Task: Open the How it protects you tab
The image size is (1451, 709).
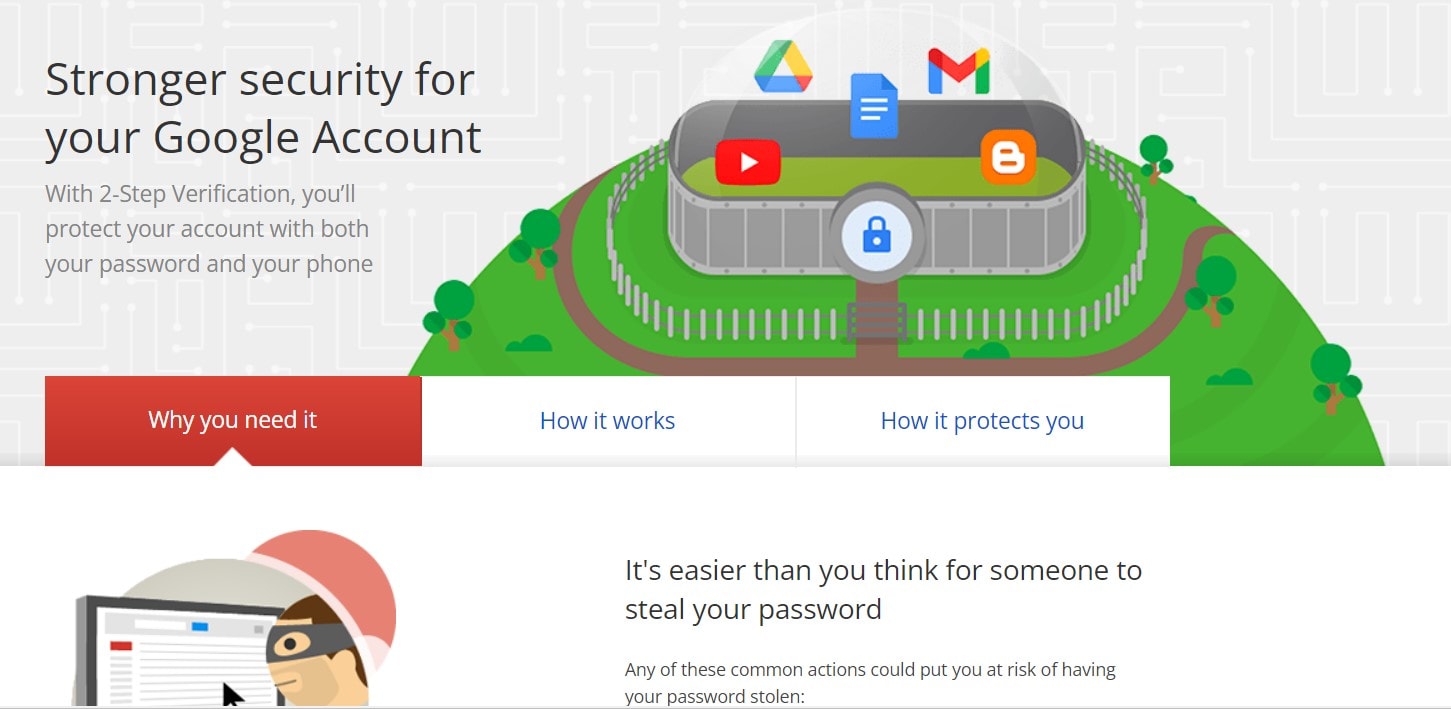Action: pyautogui.click(x=983, y=421)
